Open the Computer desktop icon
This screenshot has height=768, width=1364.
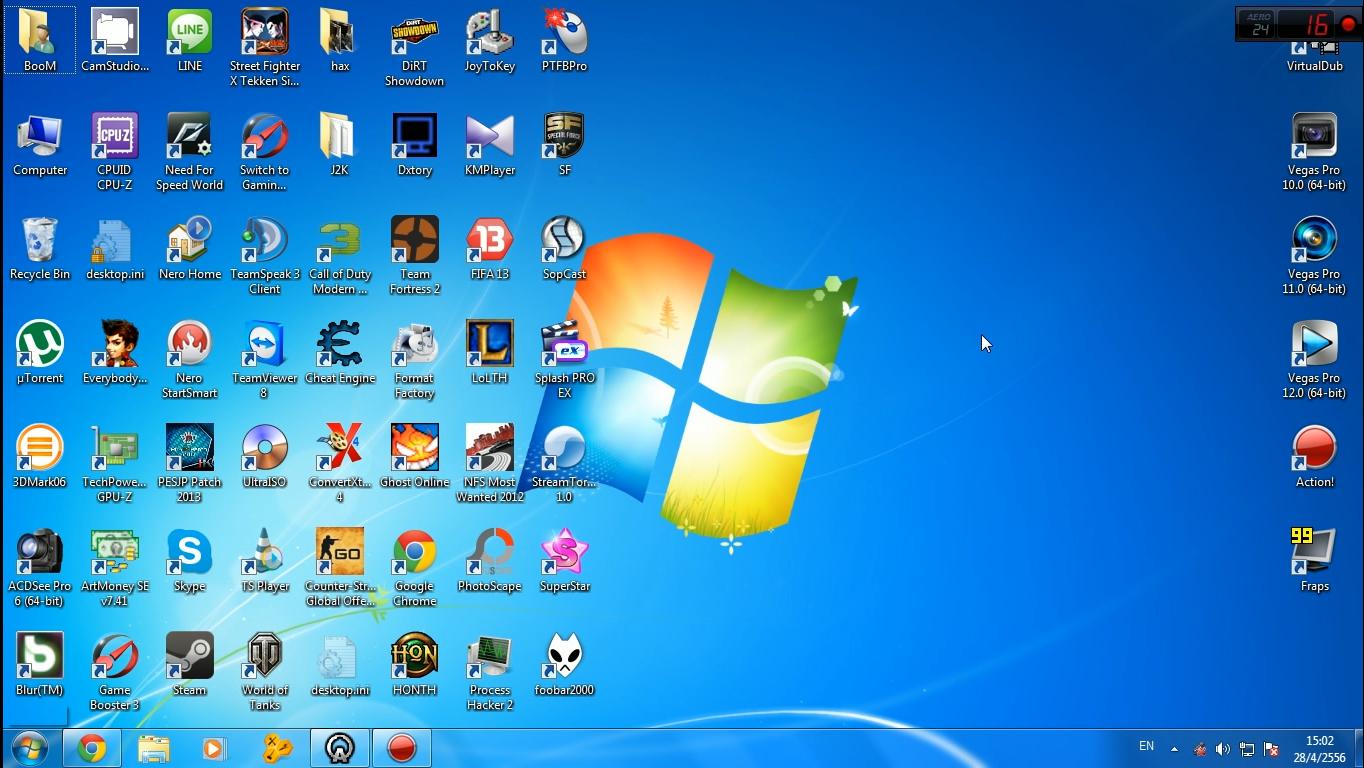pyautogui.click(x=40, y=144)
